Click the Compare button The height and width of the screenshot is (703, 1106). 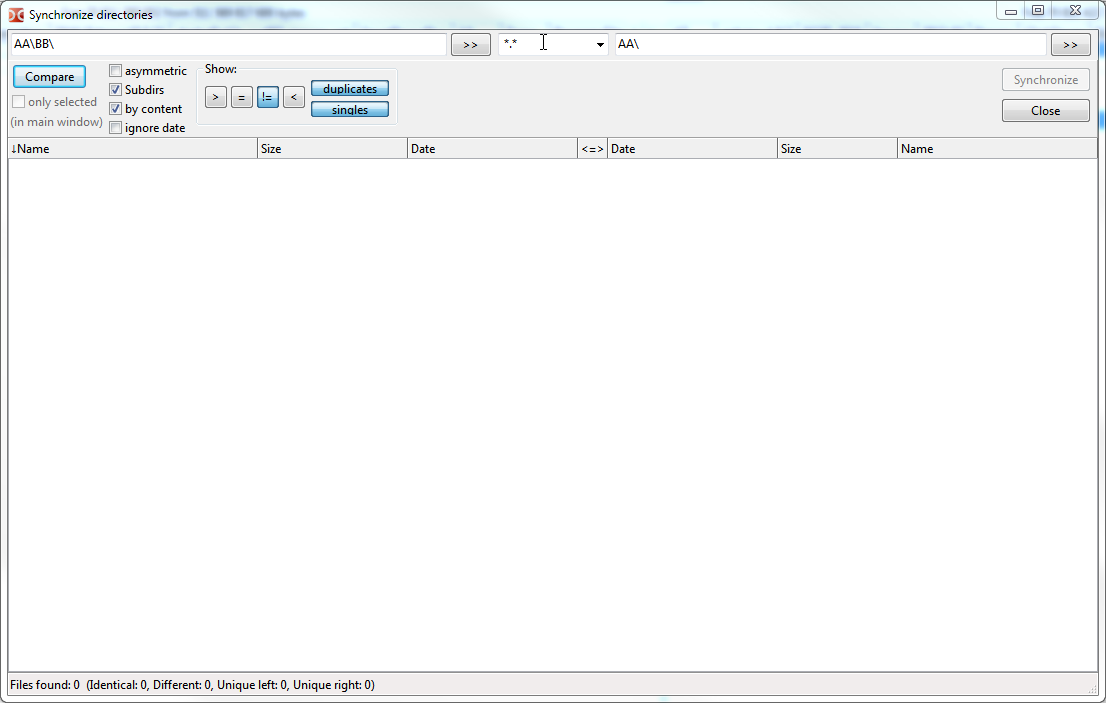49,77
